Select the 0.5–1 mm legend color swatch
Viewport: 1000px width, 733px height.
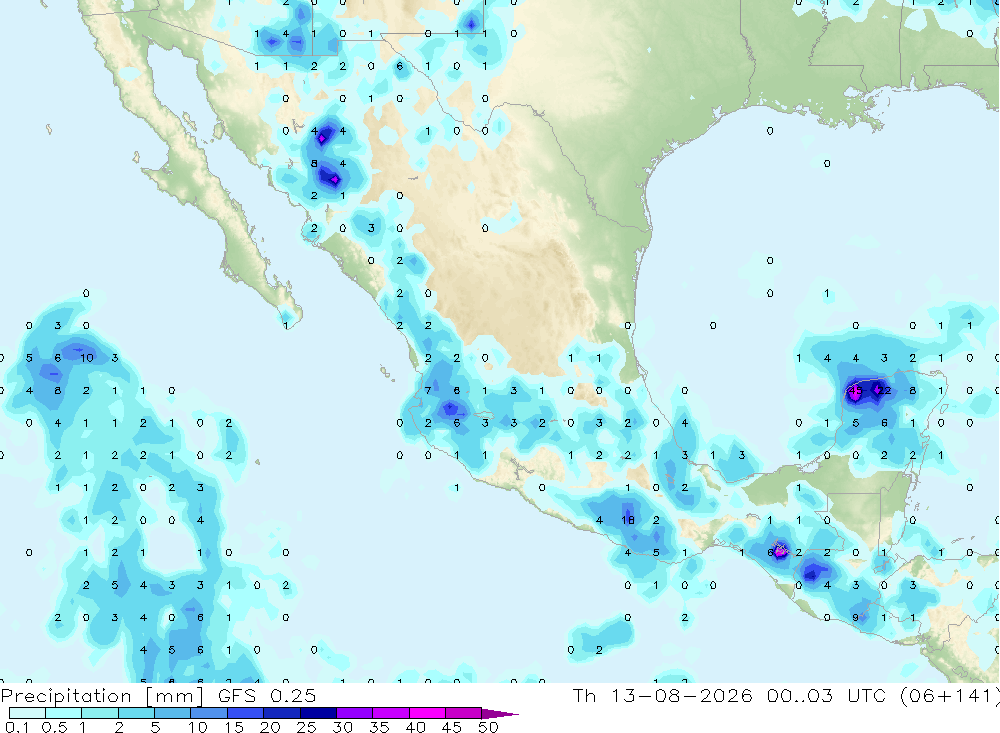[64, 713]
